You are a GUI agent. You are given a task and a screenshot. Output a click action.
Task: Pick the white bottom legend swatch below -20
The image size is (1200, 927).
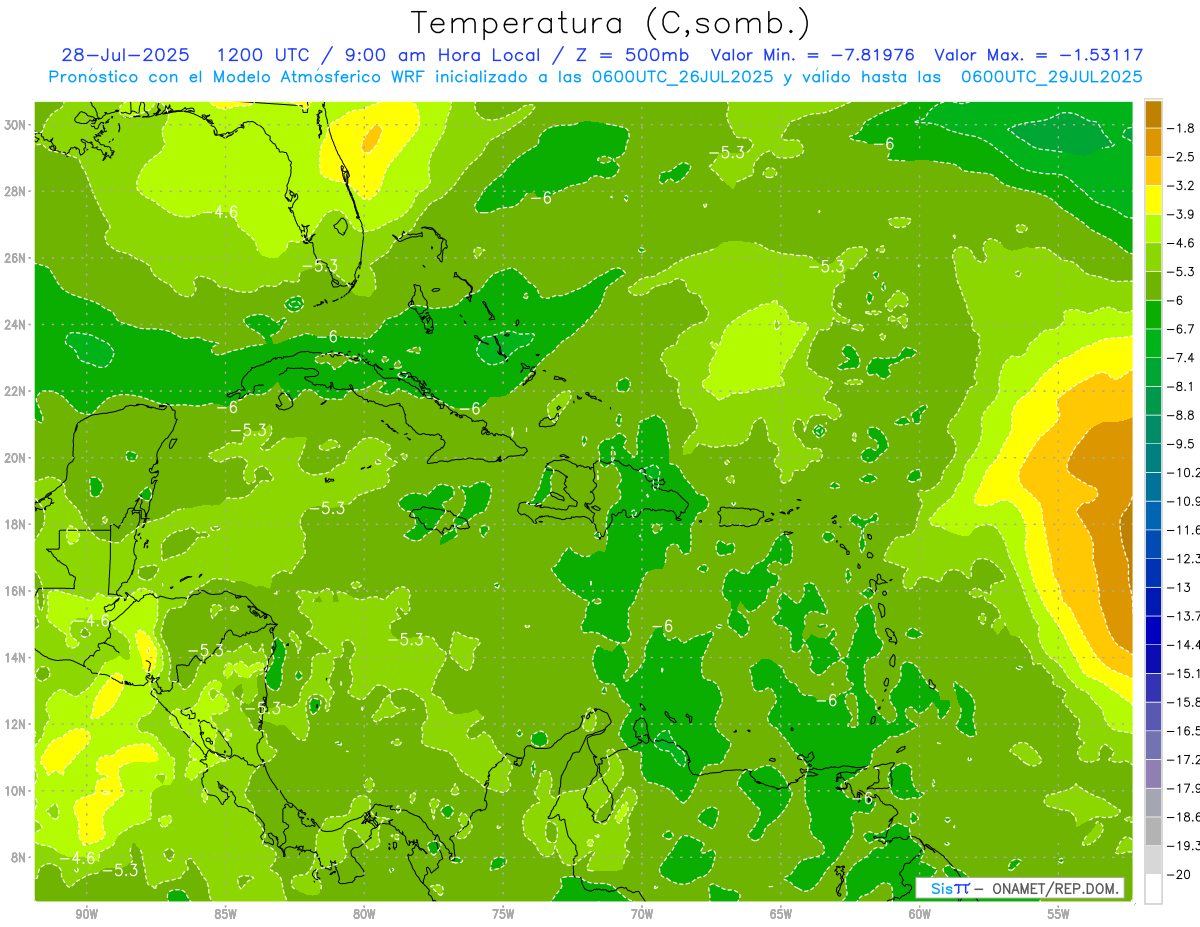pos(1153,888)
